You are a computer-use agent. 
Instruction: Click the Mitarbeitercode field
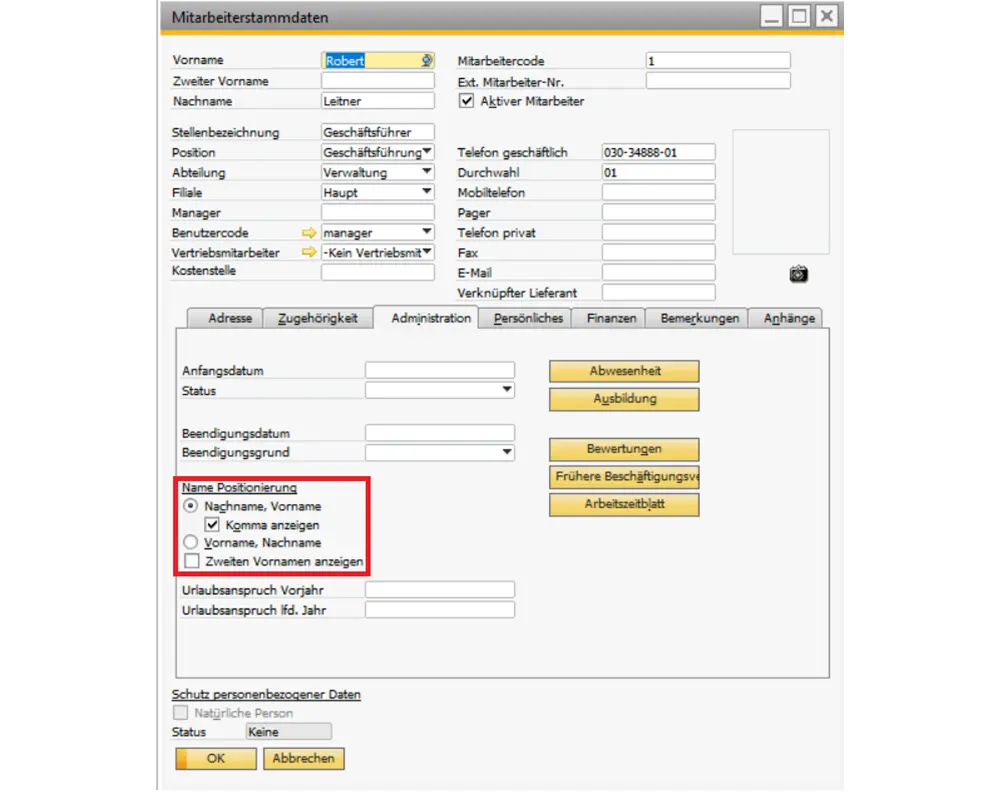tap(718, 61)
